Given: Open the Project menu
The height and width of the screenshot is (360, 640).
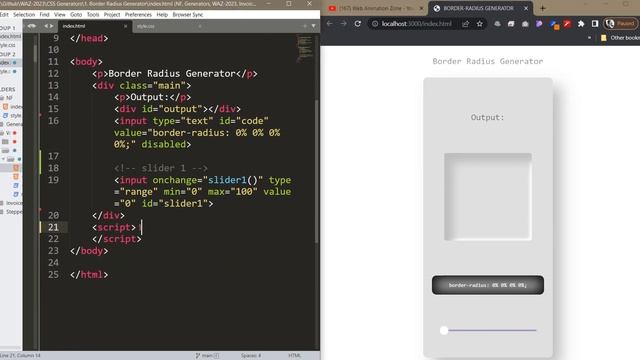Looking at the screenshot, I should [x=112, y=15].
